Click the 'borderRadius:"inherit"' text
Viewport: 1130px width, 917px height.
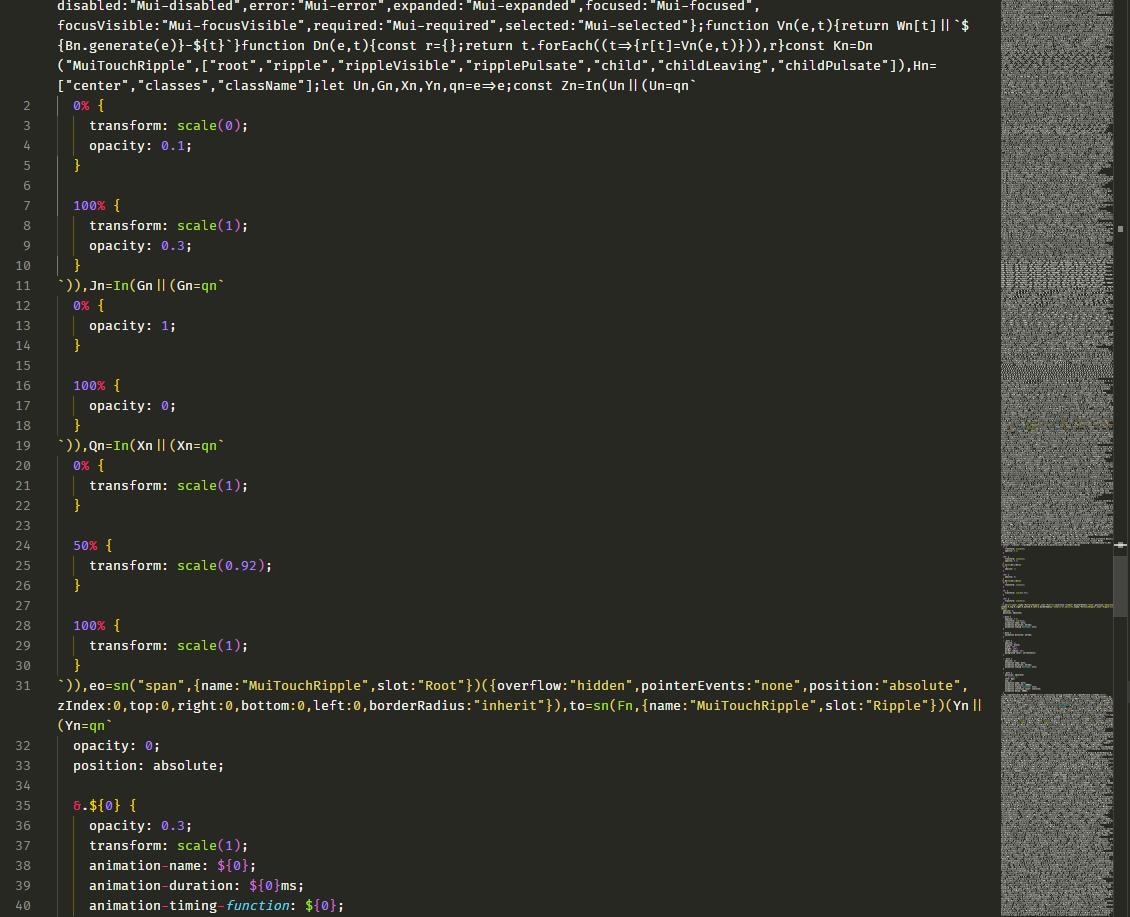457,706
